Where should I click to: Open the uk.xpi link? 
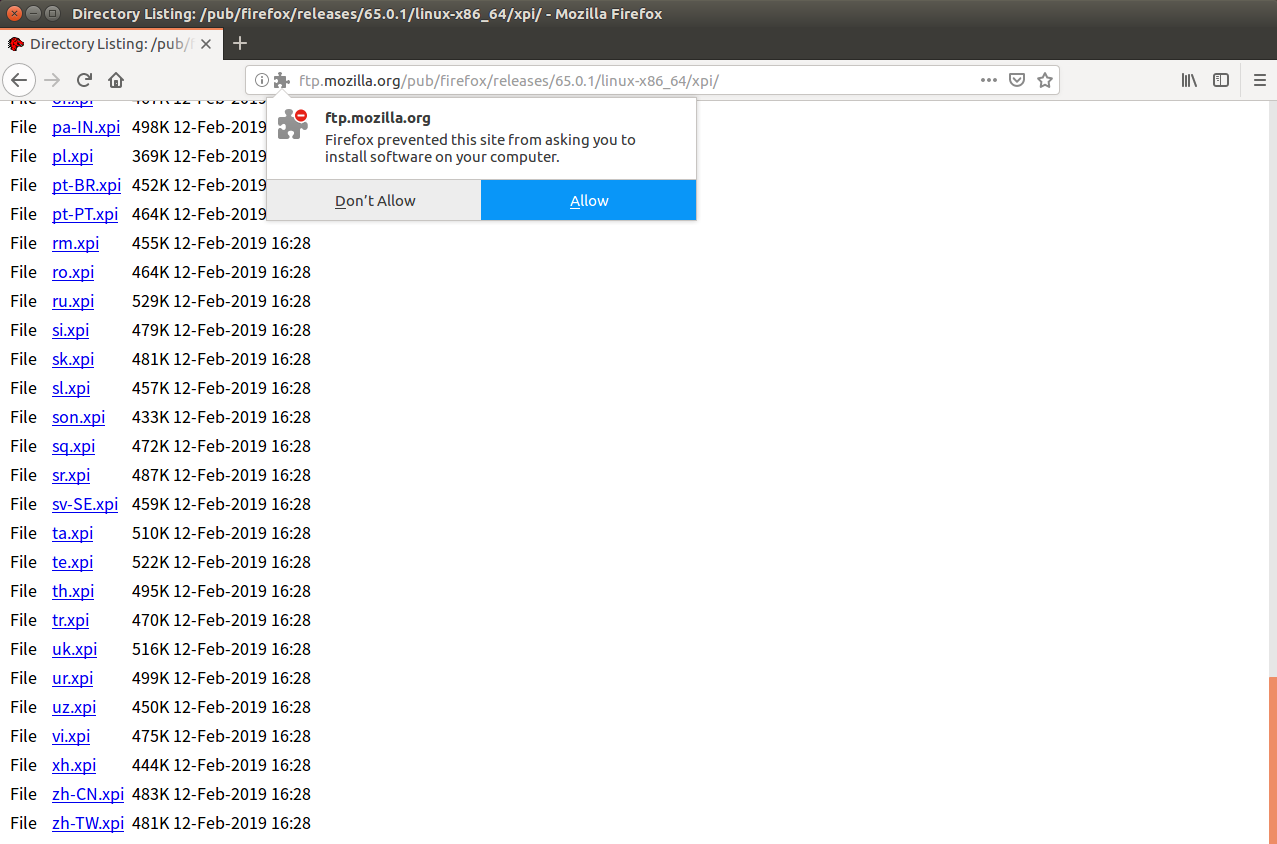coord(75,649)
